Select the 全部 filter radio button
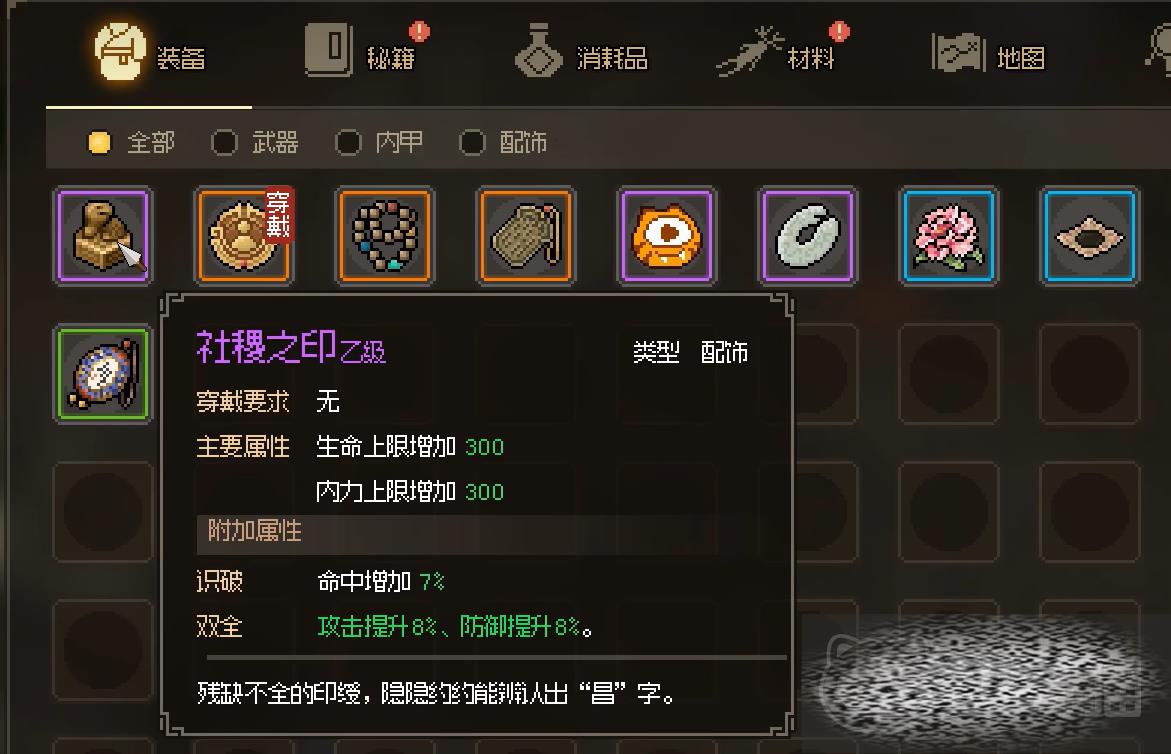The image size is (1171, 754). tap(99, 142)
